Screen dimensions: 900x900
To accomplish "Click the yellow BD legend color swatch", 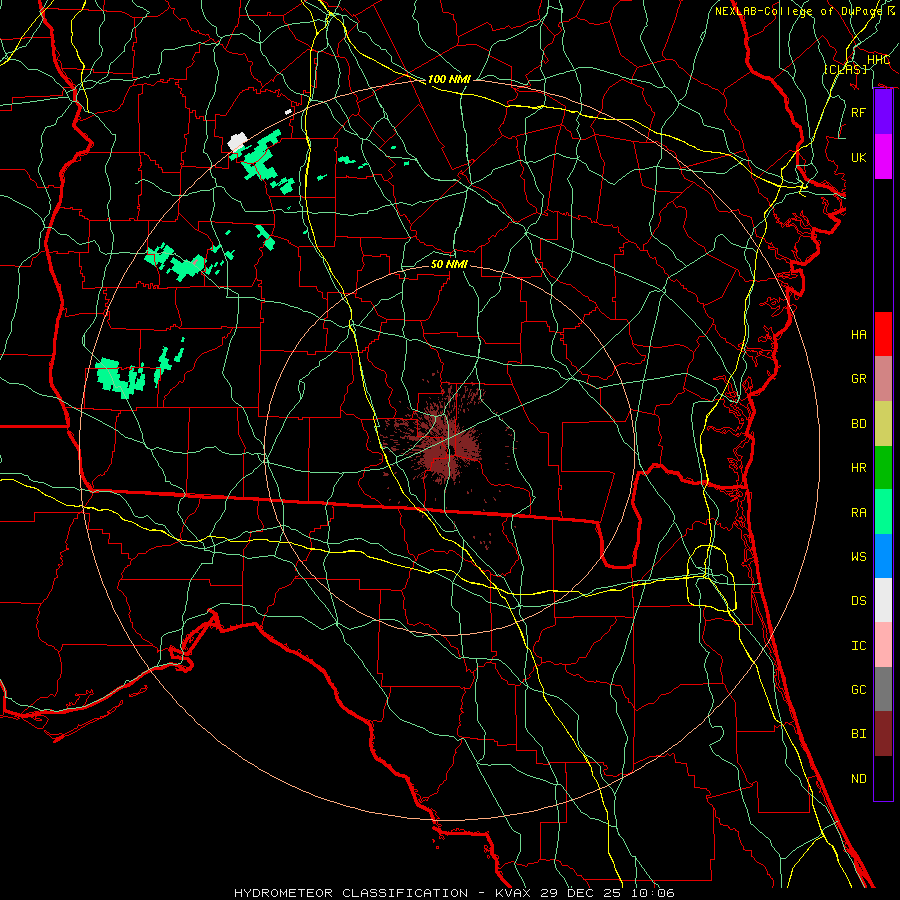I will point(883,423).
